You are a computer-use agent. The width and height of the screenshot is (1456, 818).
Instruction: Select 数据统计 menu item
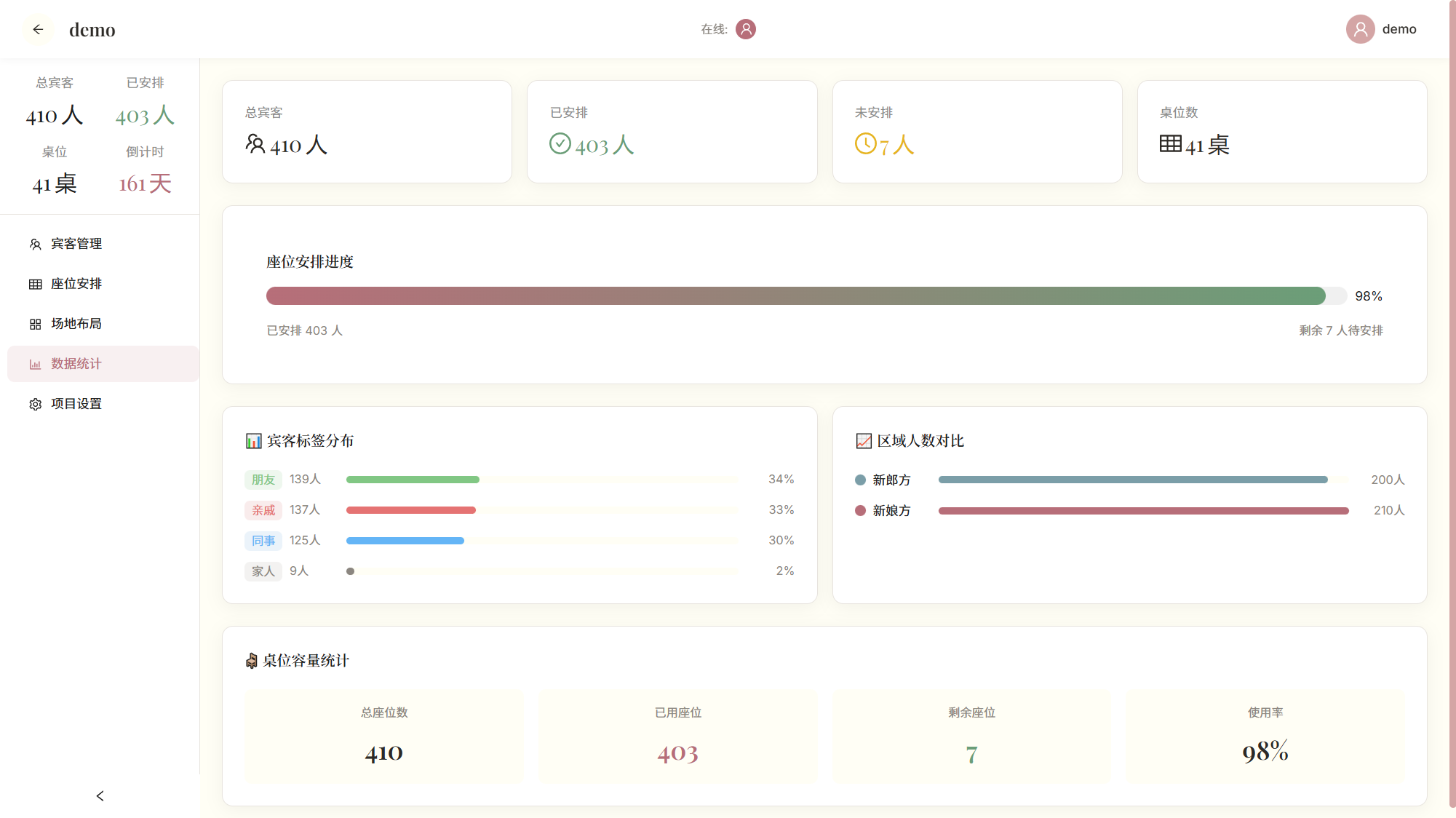(103, 364)
